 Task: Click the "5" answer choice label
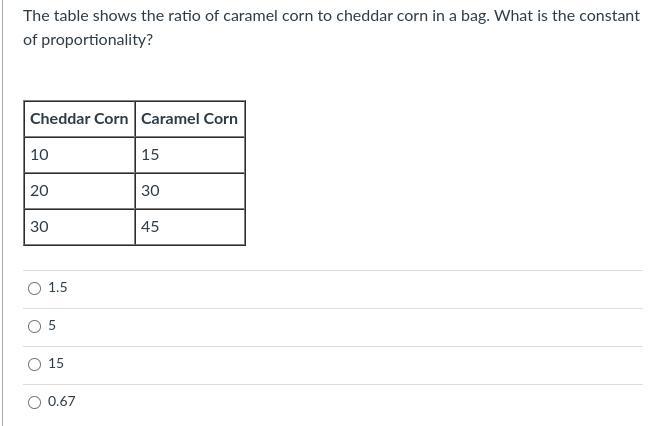click(52, 325)
